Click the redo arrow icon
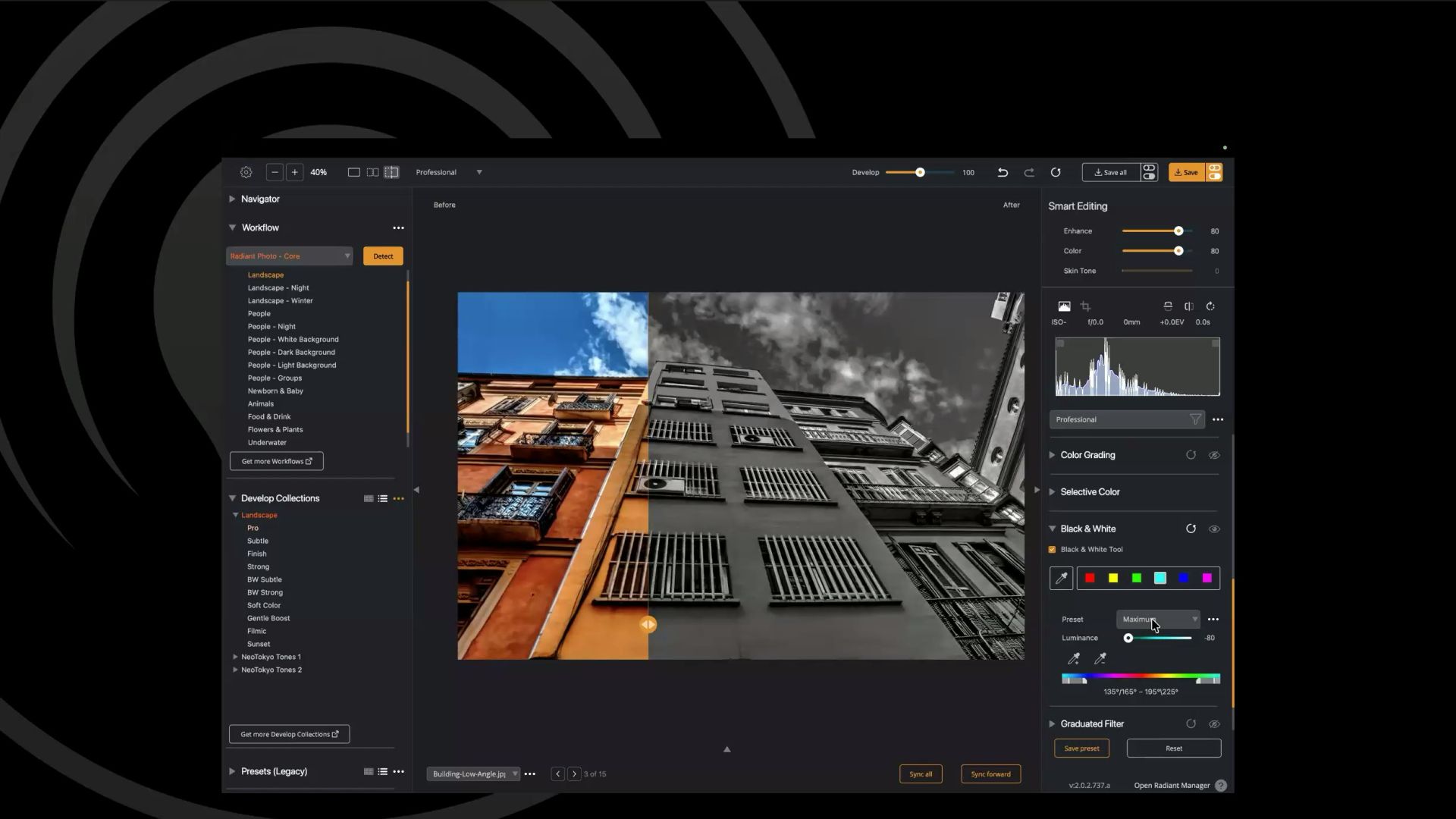Image resolution: width=1456 pixels, height=819 pixels. (x=1029, y=172)
